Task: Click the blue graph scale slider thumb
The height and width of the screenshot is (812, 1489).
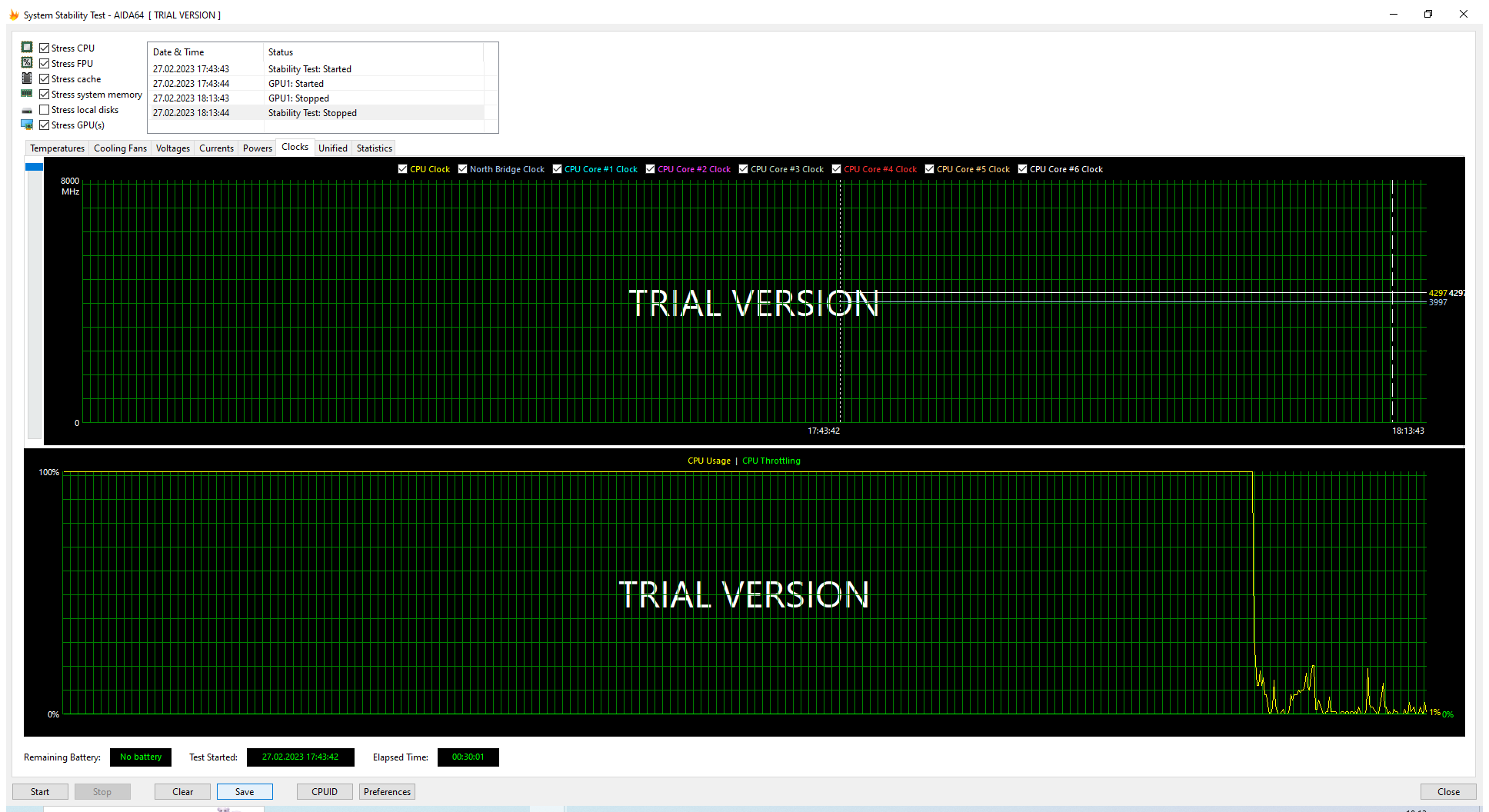Action: (x=34, y=166)
